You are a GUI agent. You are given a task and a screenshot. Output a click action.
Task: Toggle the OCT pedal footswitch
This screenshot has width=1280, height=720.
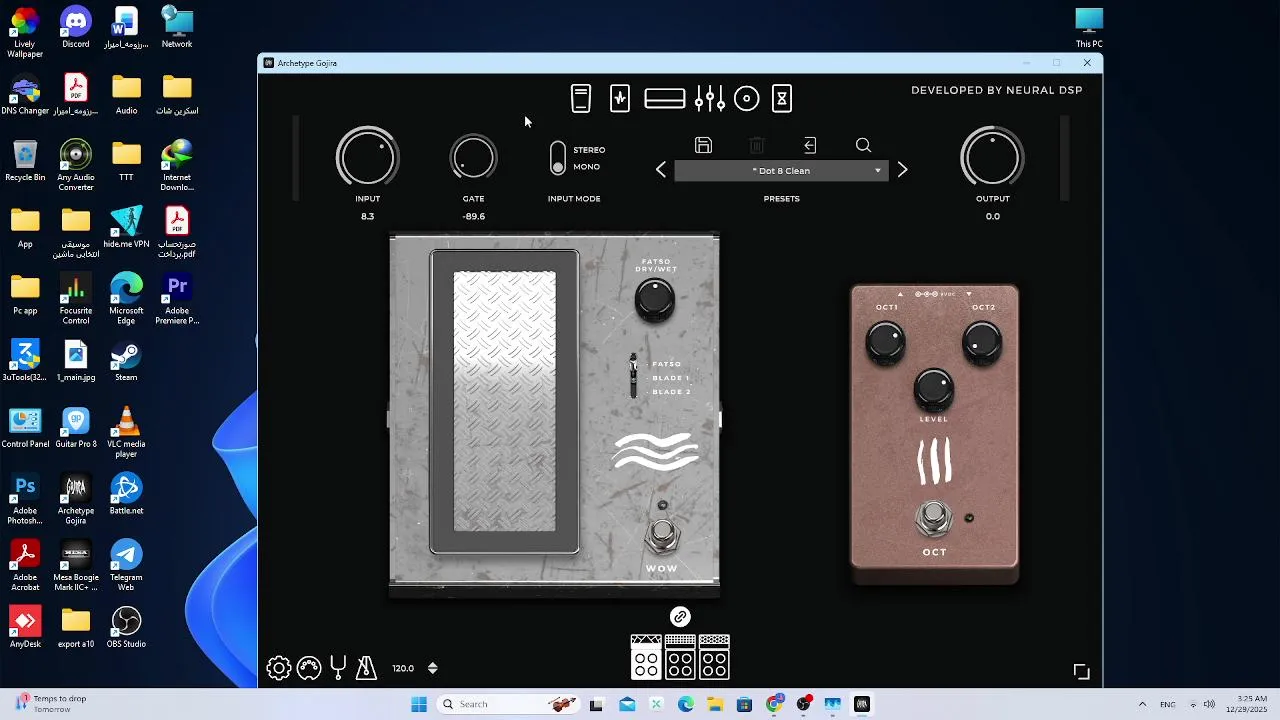pos(933,517)
